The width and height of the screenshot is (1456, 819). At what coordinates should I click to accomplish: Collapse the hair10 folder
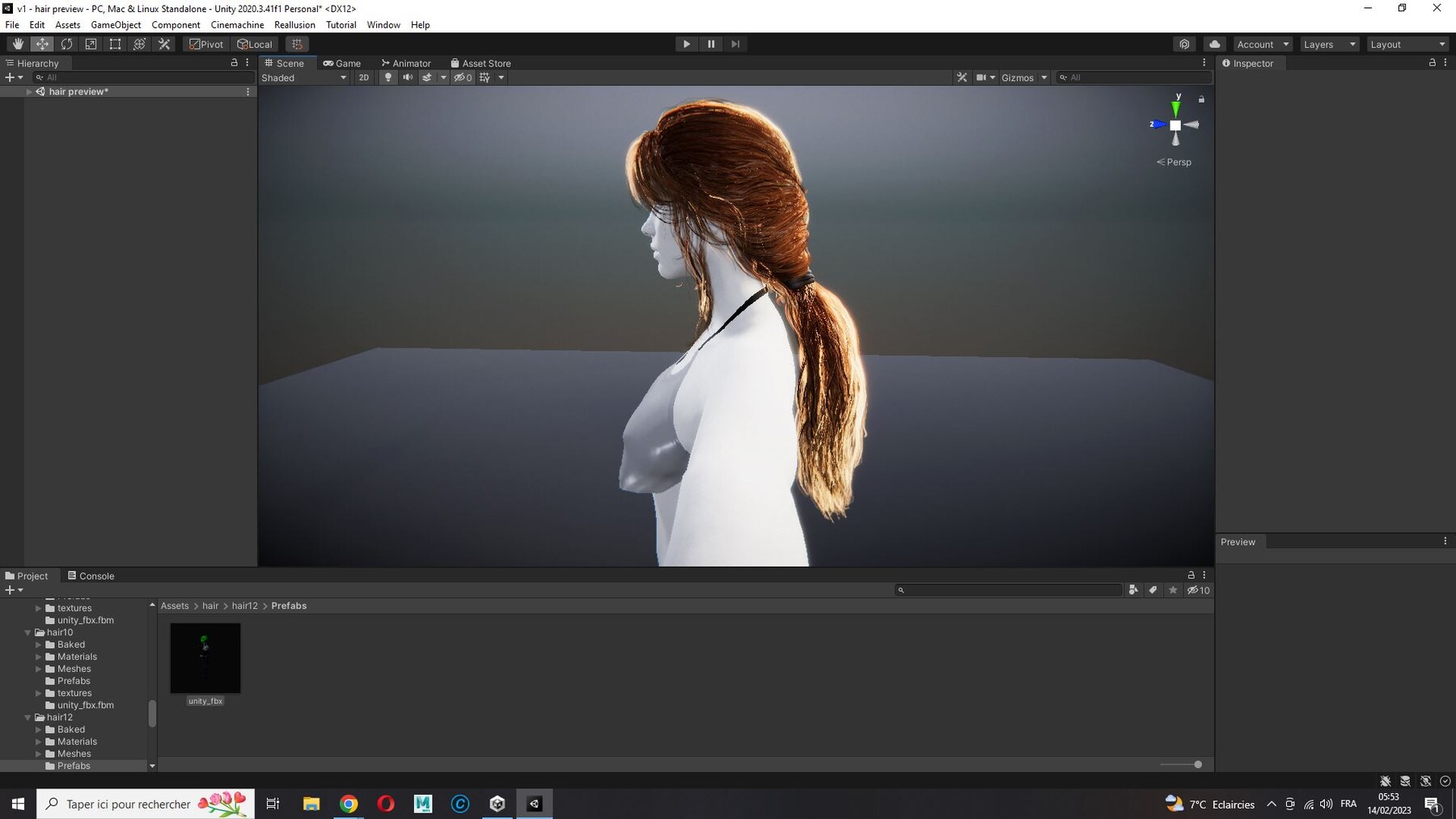click(28, 632)
